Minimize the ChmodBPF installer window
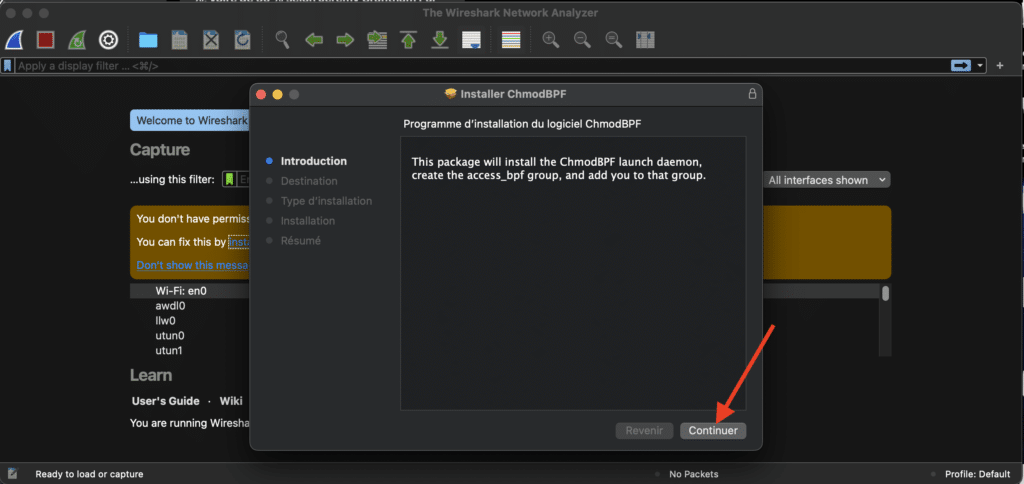 pos(278,95)
